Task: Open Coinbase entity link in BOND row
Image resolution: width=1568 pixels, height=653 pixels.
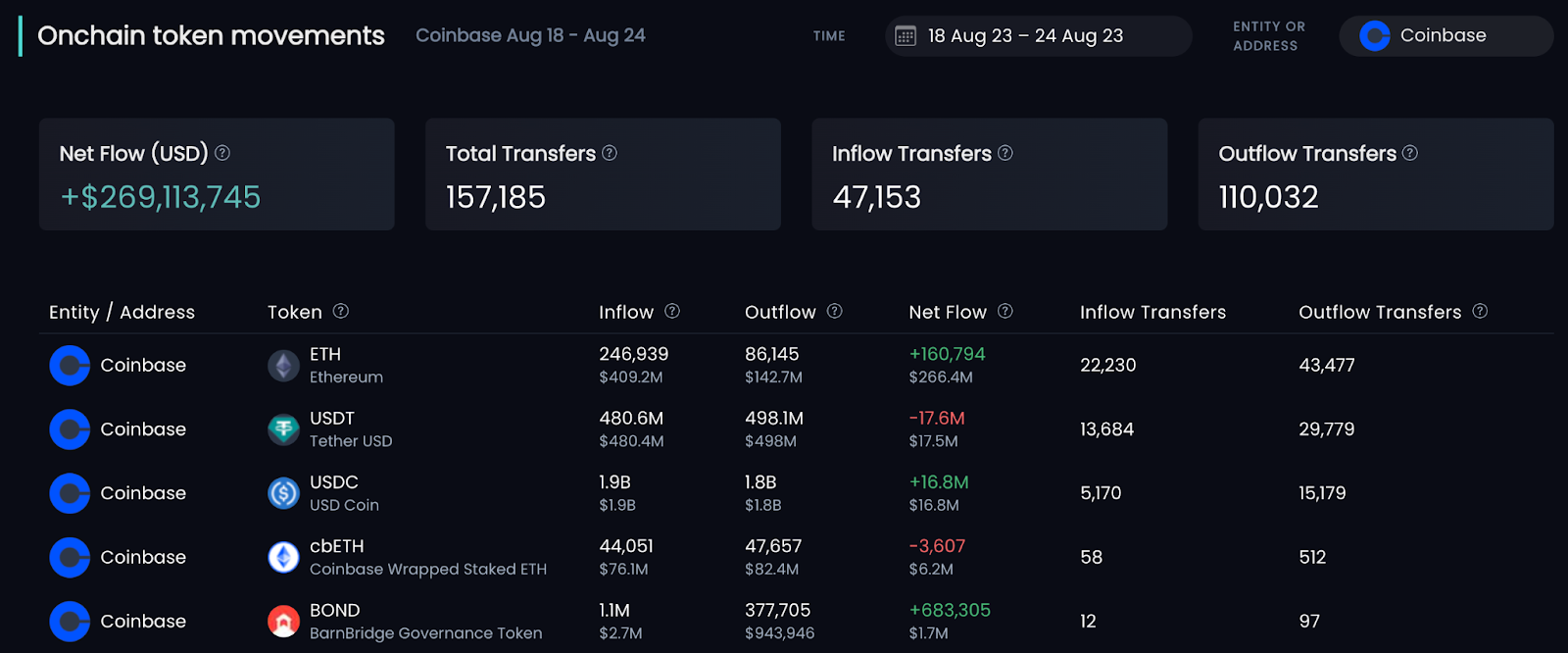Action: 143,621
